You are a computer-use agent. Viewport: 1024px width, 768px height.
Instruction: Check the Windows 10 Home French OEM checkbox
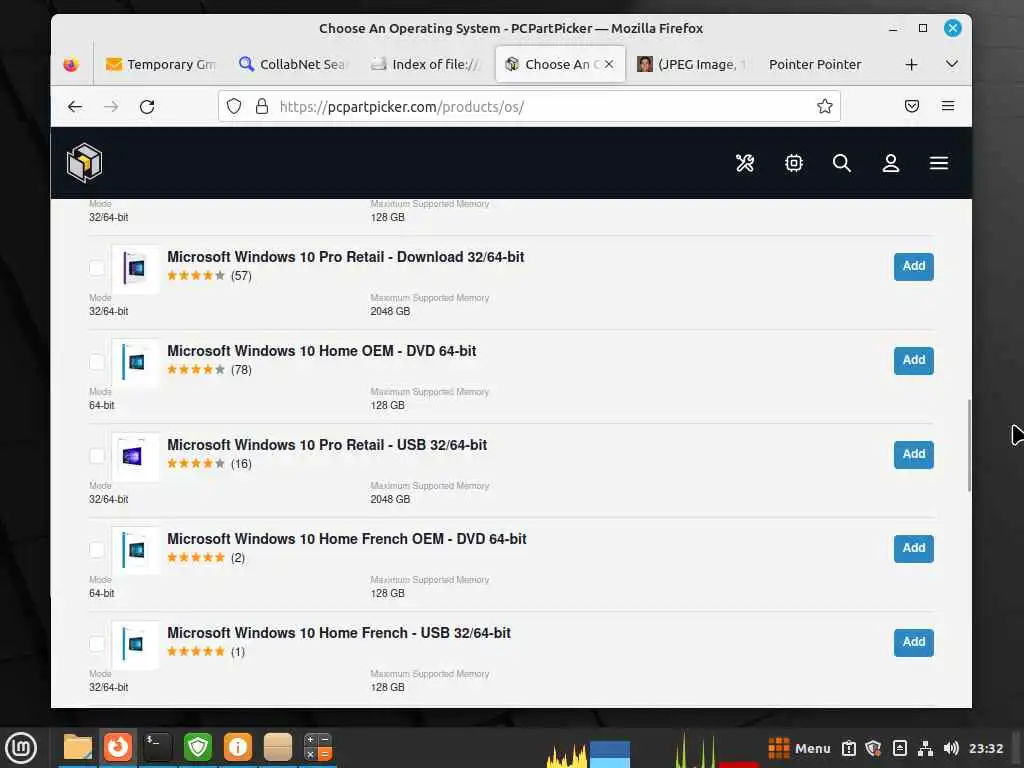97,550
